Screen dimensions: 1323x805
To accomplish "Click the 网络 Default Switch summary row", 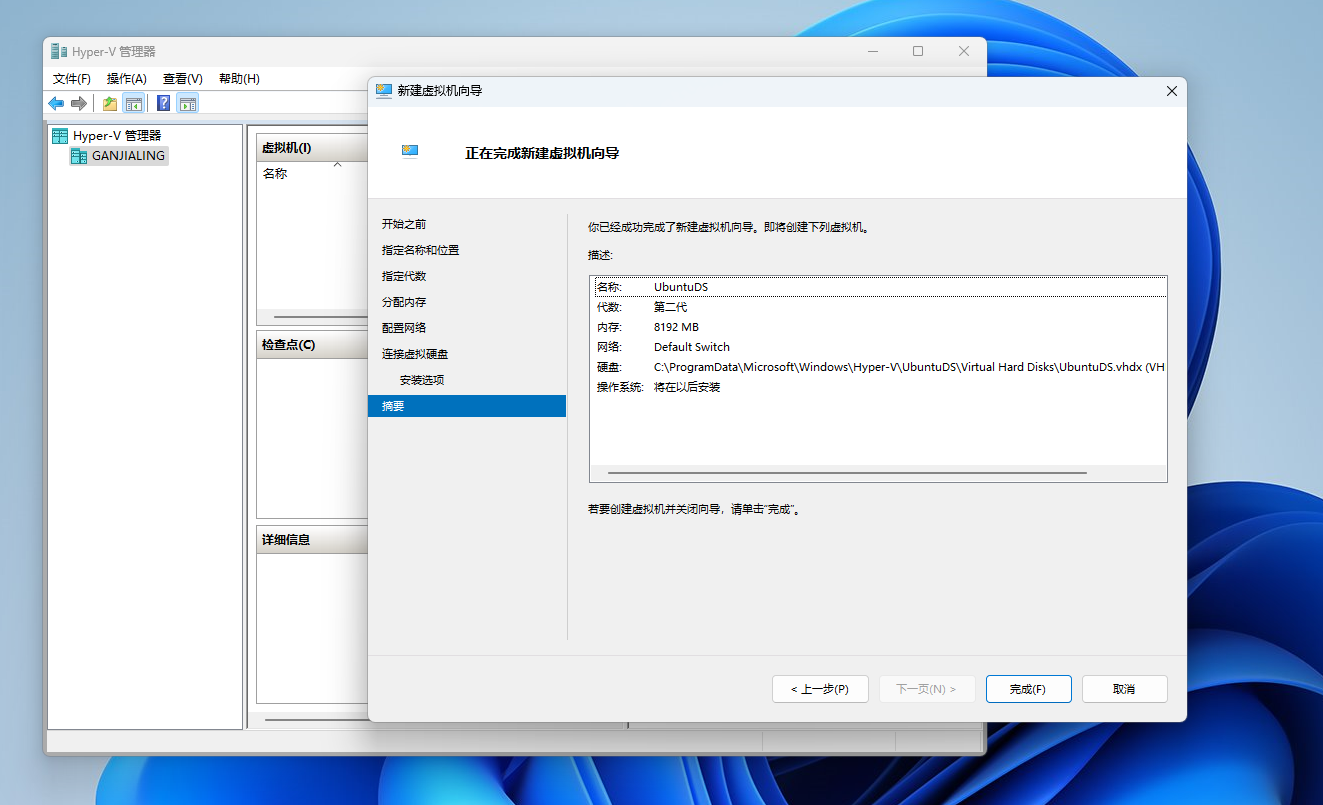I will coord(880,347).
